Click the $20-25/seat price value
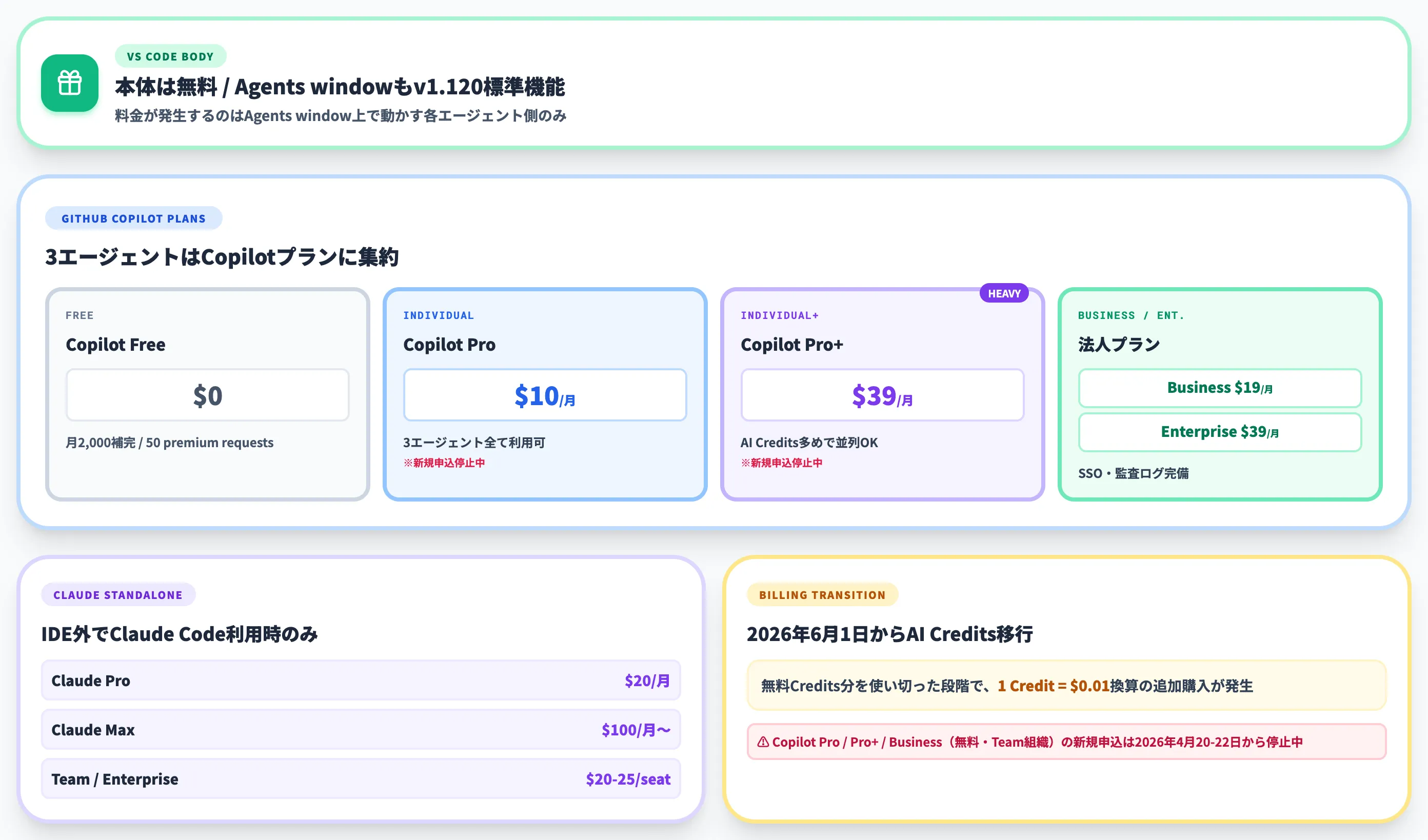The height and width of the screenshot is (840, 1428). coord(628,779)
